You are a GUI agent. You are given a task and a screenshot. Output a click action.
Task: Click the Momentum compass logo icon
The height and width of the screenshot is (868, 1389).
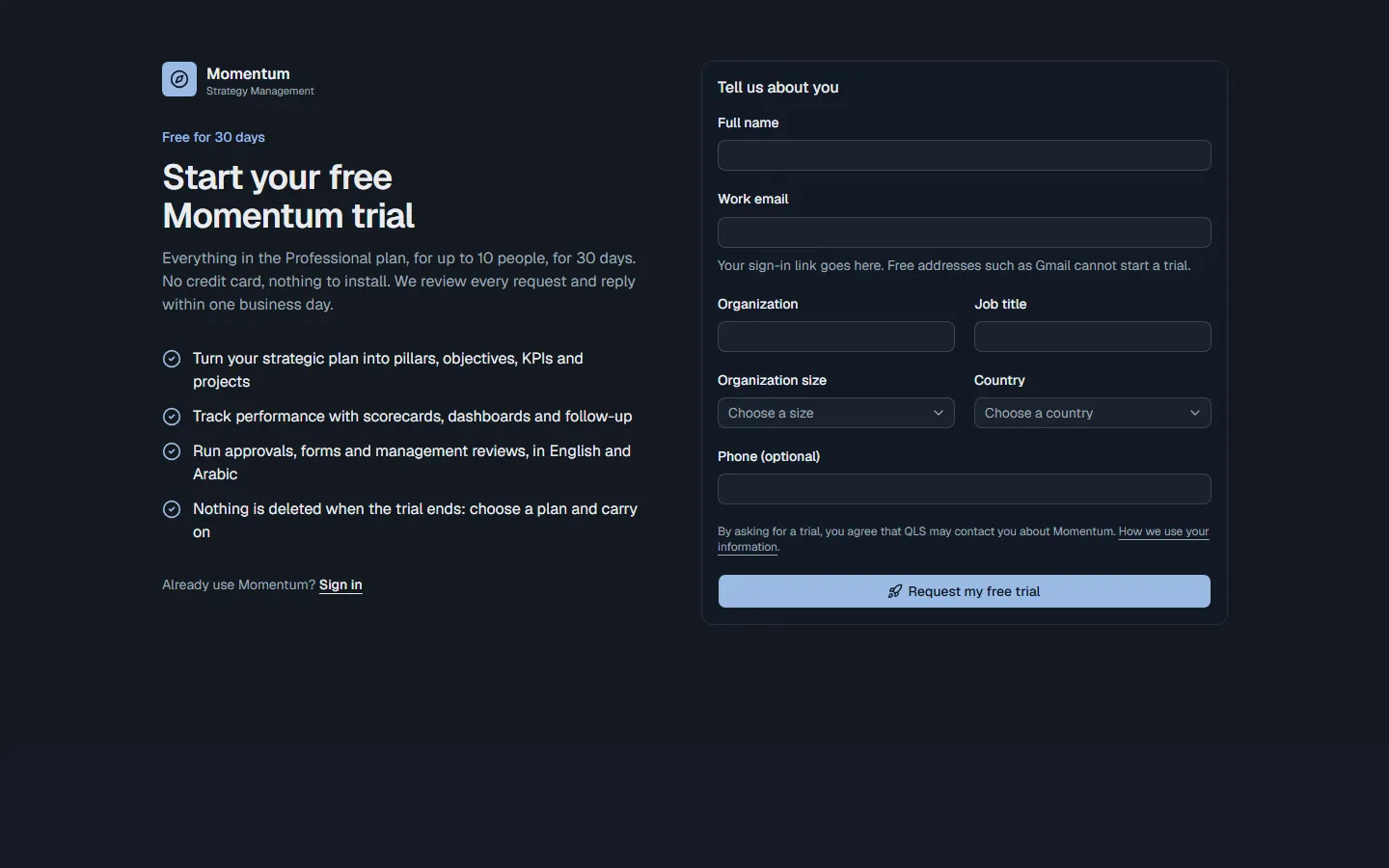coord(179,79)
